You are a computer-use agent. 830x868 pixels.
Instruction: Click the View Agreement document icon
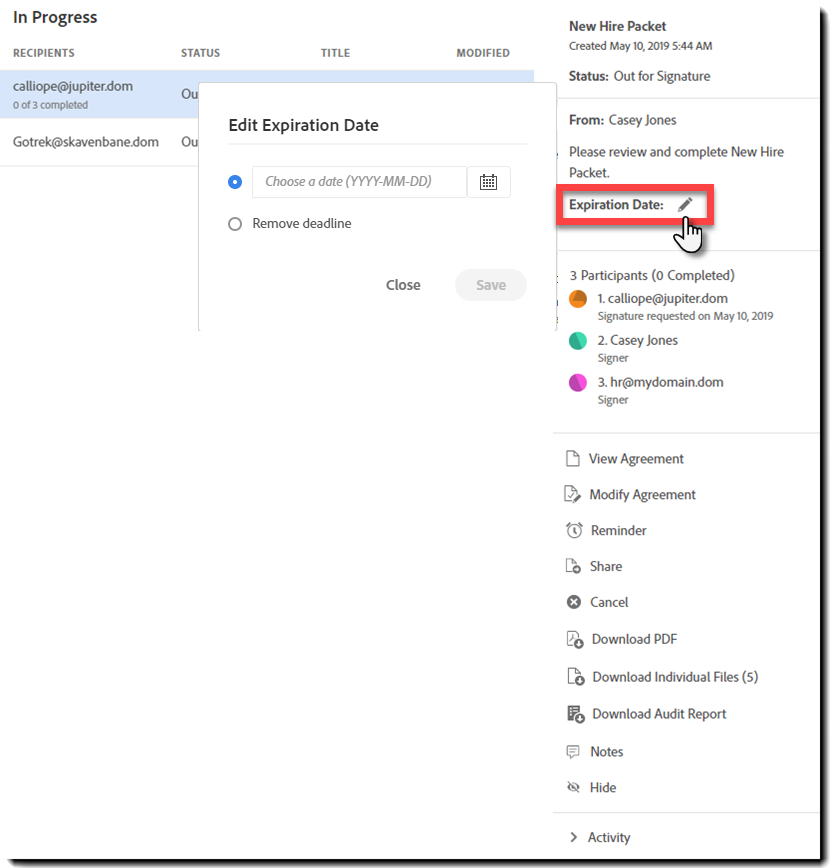[573, 459]
